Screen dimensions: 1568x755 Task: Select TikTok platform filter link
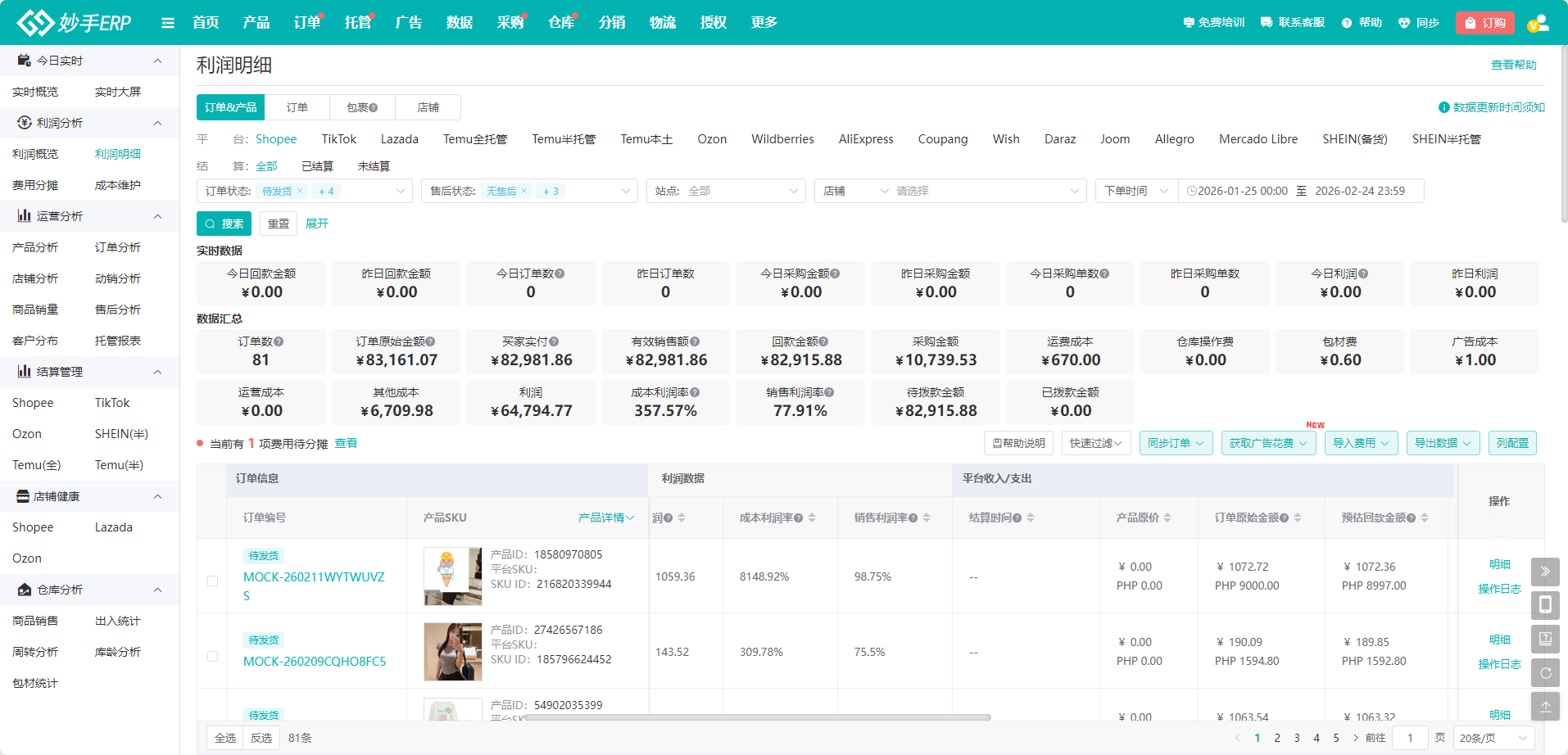point(338,139)
